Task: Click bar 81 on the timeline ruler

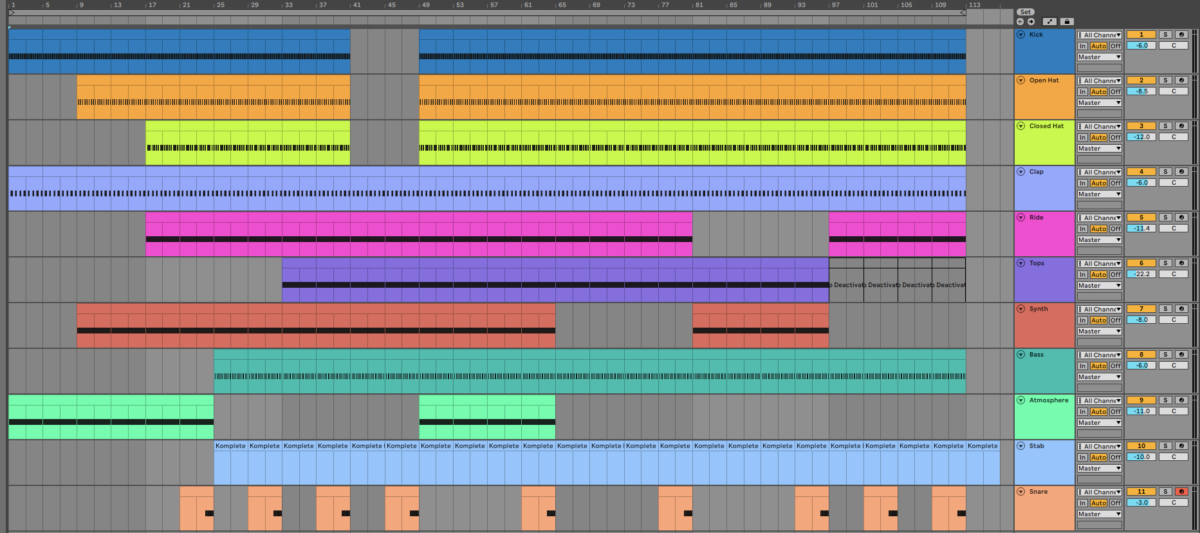Action: point(698,5)
